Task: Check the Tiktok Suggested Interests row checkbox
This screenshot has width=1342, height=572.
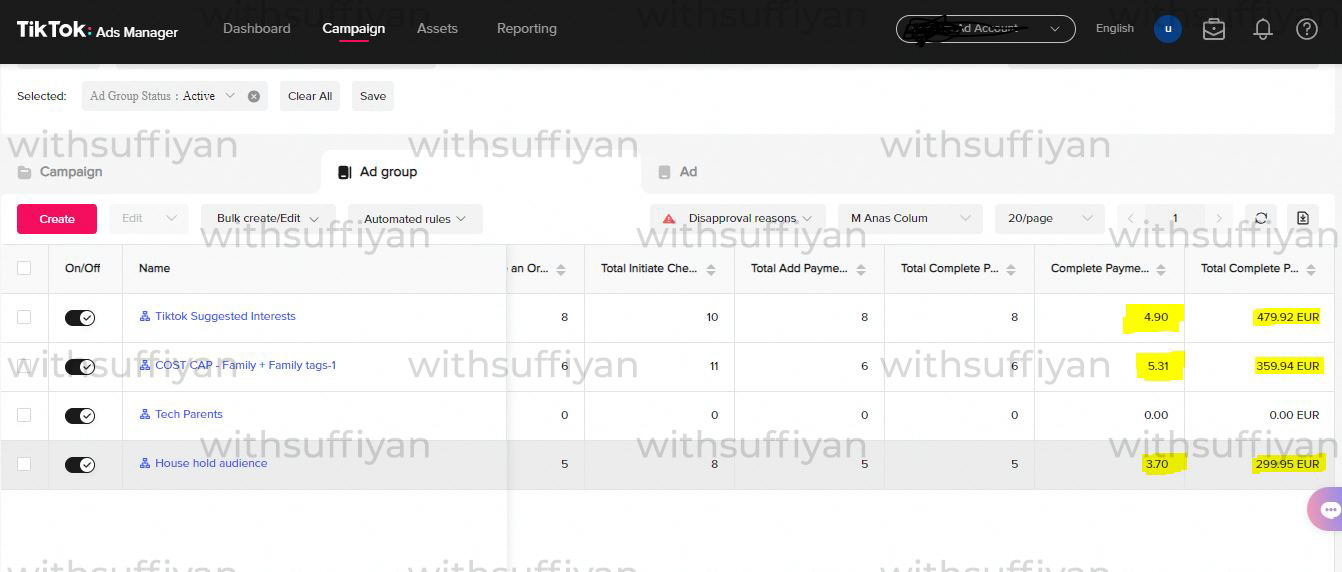Action: pos(24,317)
